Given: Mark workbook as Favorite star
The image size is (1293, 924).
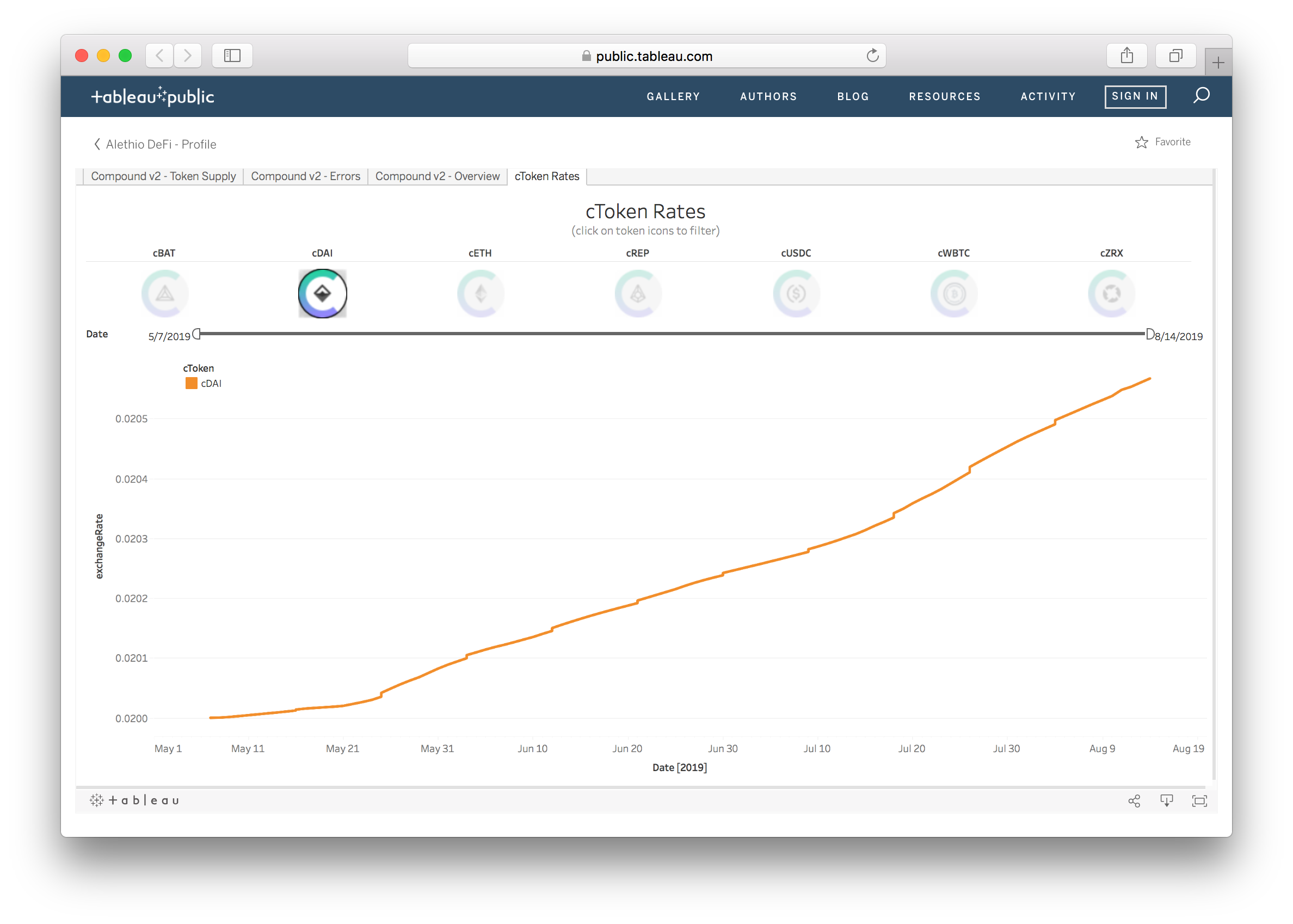Looking at the screenshot, I should pyautogui.click(x=1141, y=142).
